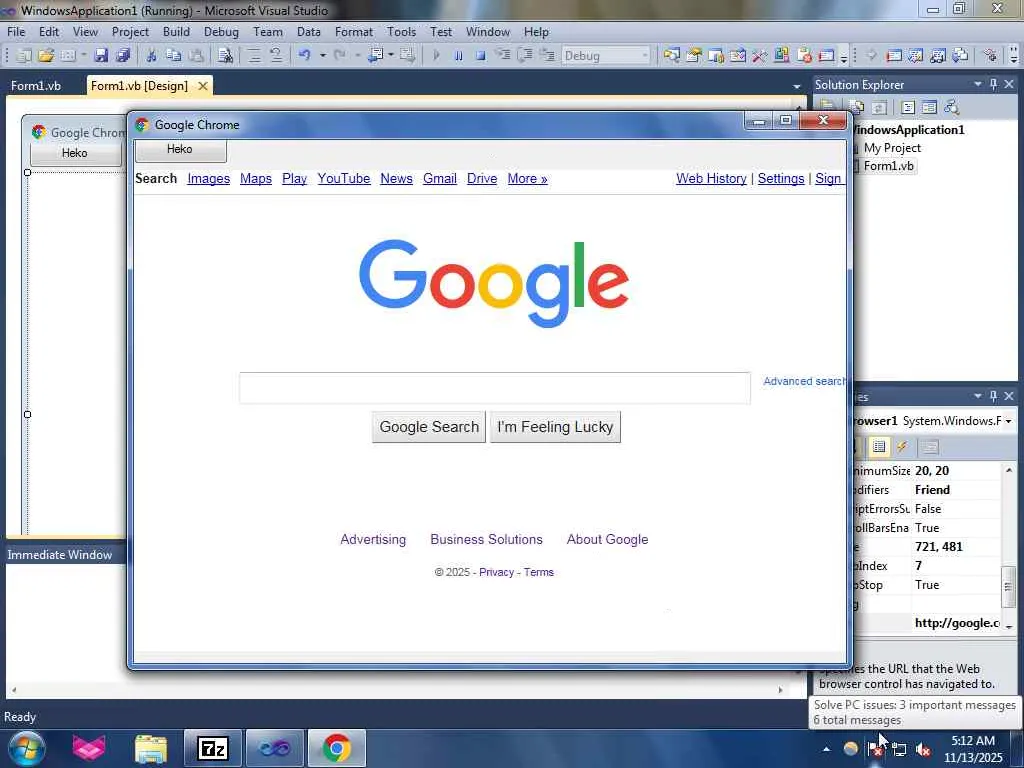Click the Save All icon
Image resolution: width=1024 pixels, height=768 pixels.
point(123,56)
